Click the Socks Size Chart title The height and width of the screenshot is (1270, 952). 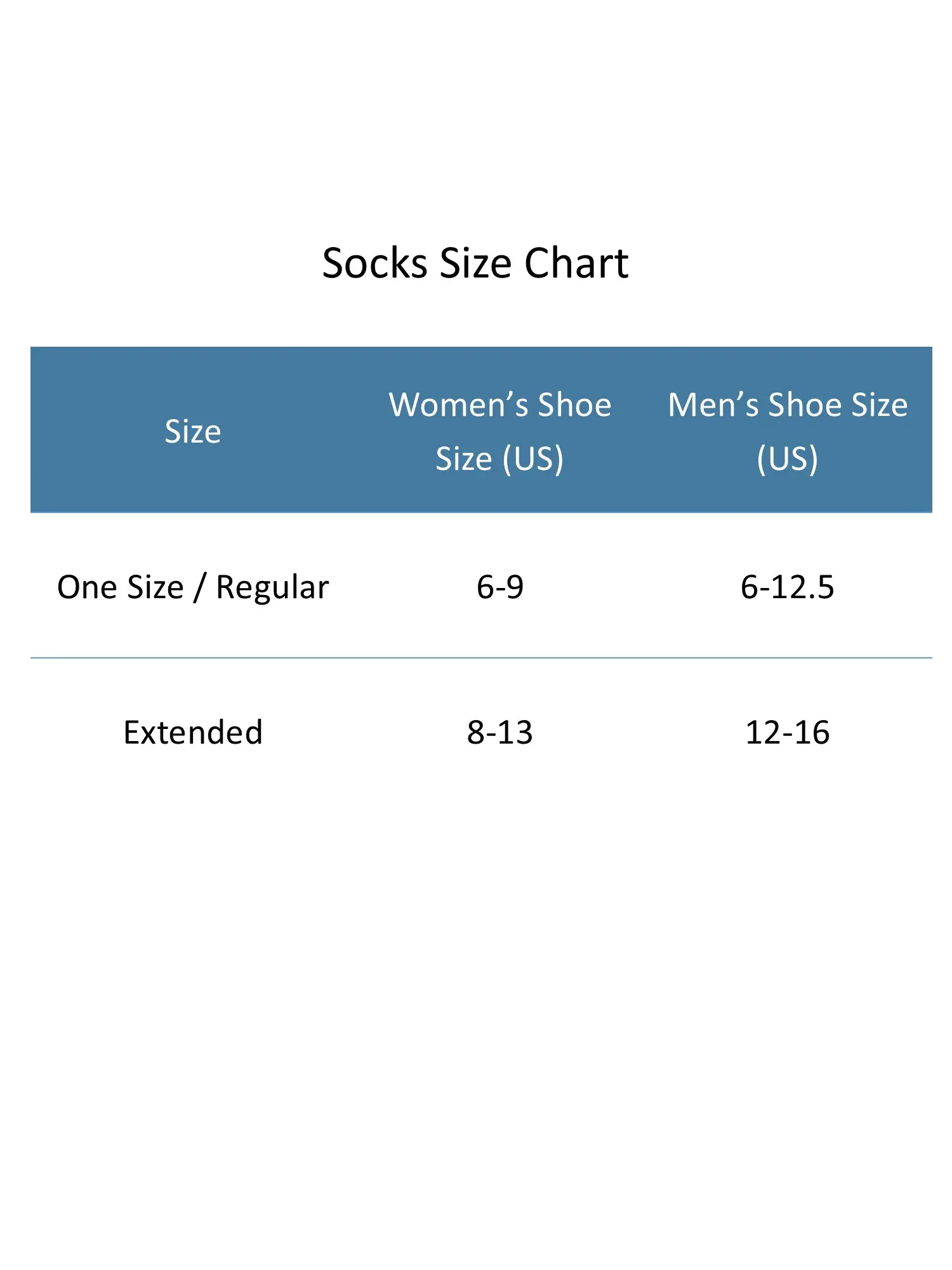tap(475, 263)
